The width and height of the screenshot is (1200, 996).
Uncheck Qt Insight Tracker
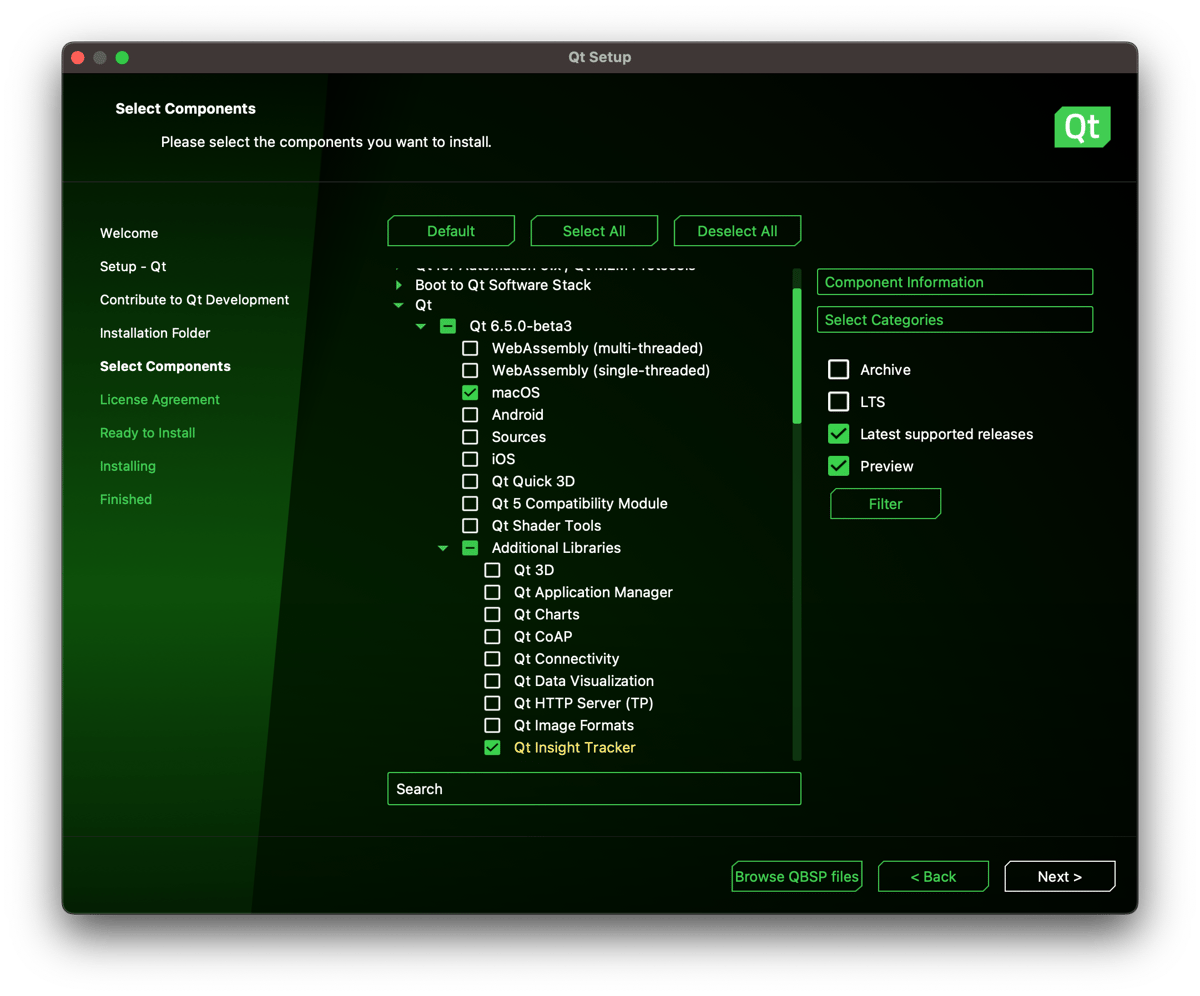click(492, 747)
